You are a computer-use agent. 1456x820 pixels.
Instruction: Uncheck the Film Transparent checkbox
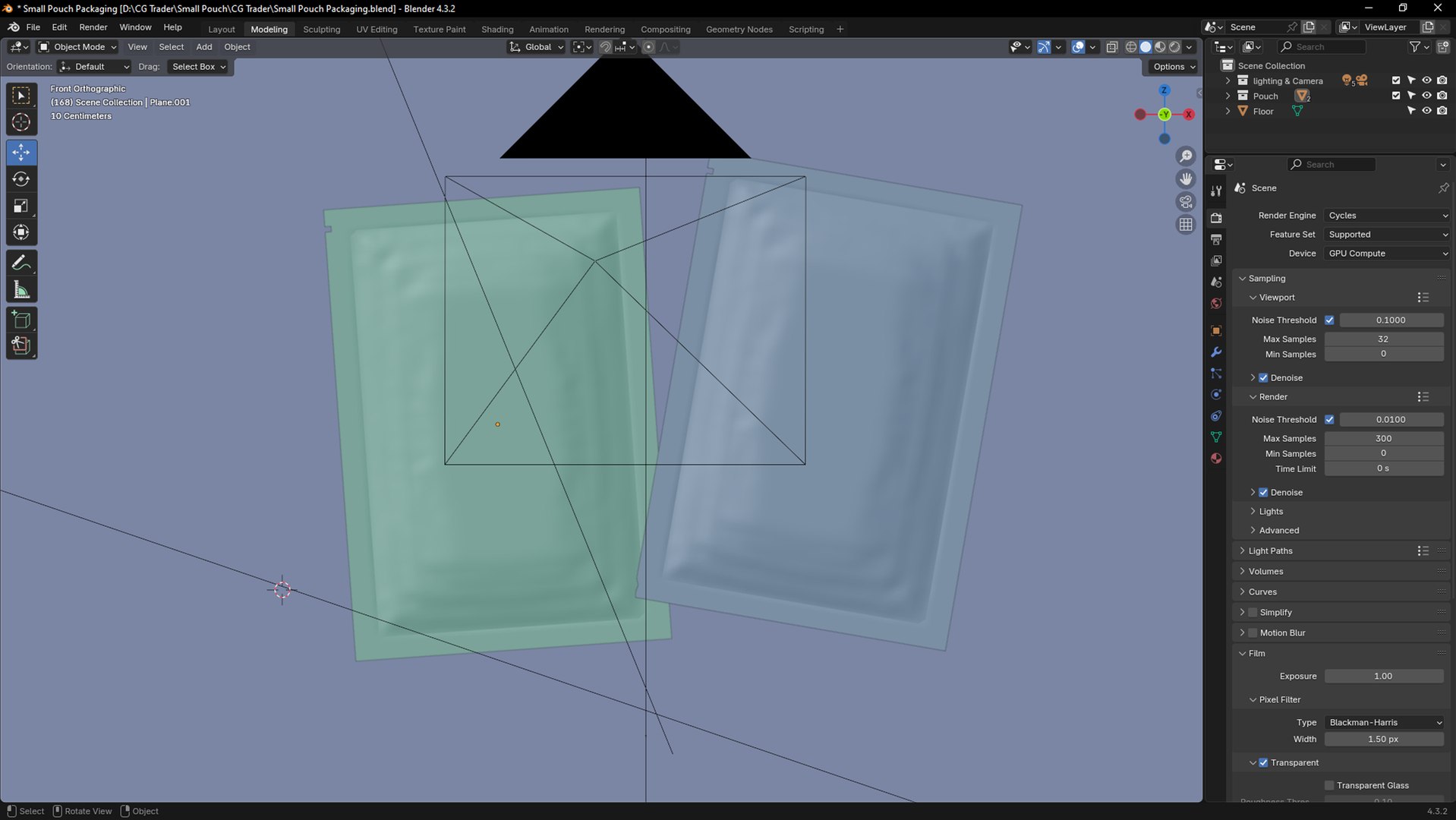[1263, 763]
